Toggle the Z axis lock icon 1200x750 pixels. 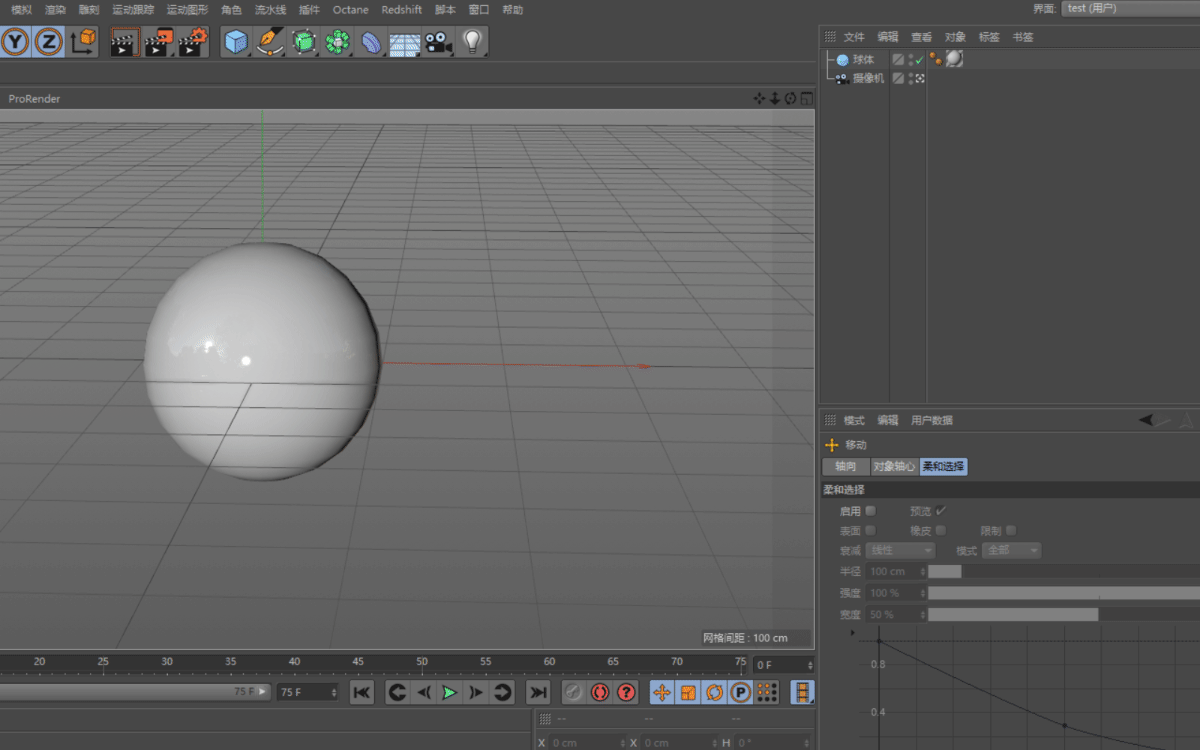[x=48, y=42]
